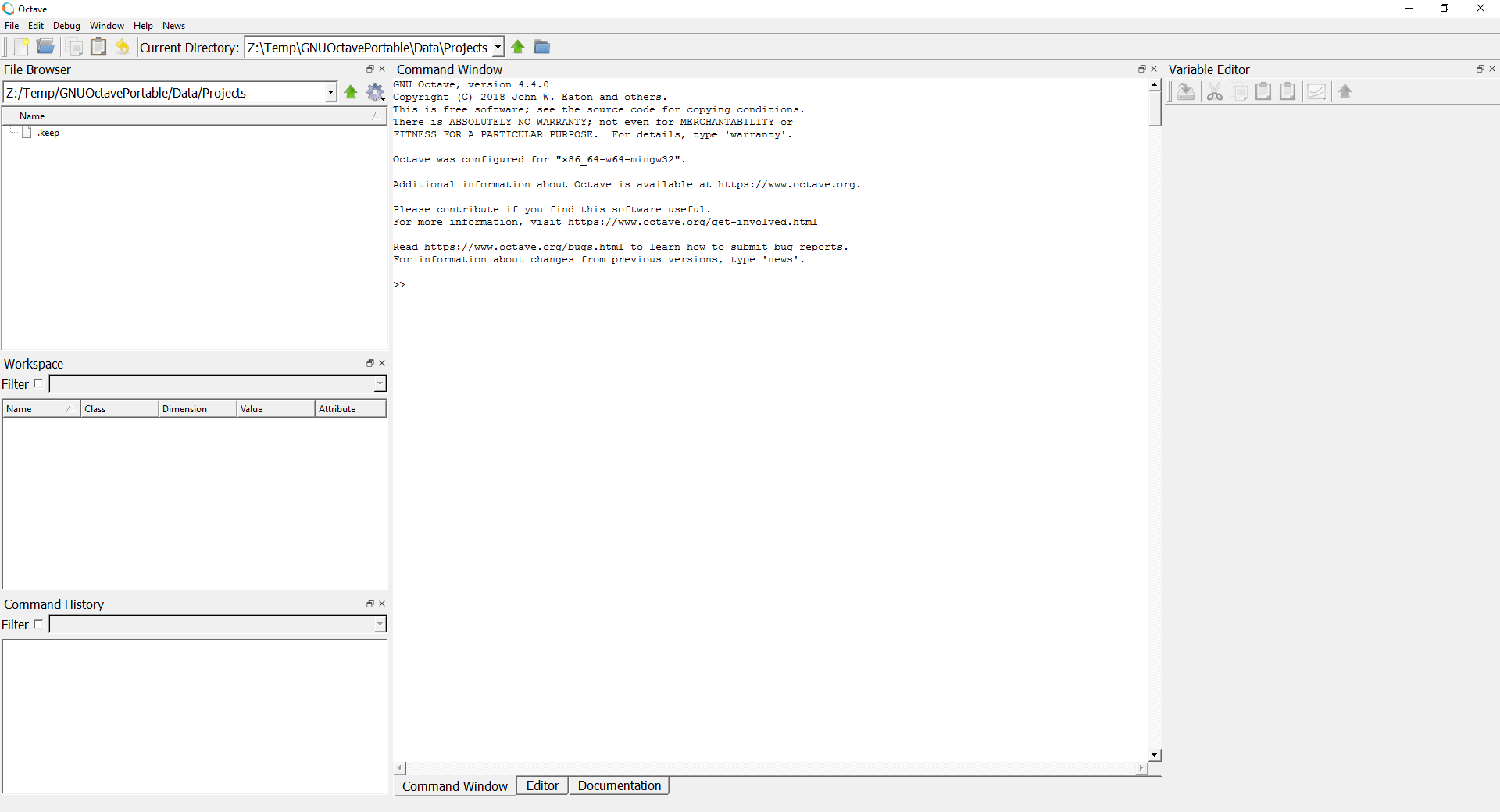Undo last action with the undo arrow icon
The width and height of the screenshot is (1500, 812).
pos(123,46)
